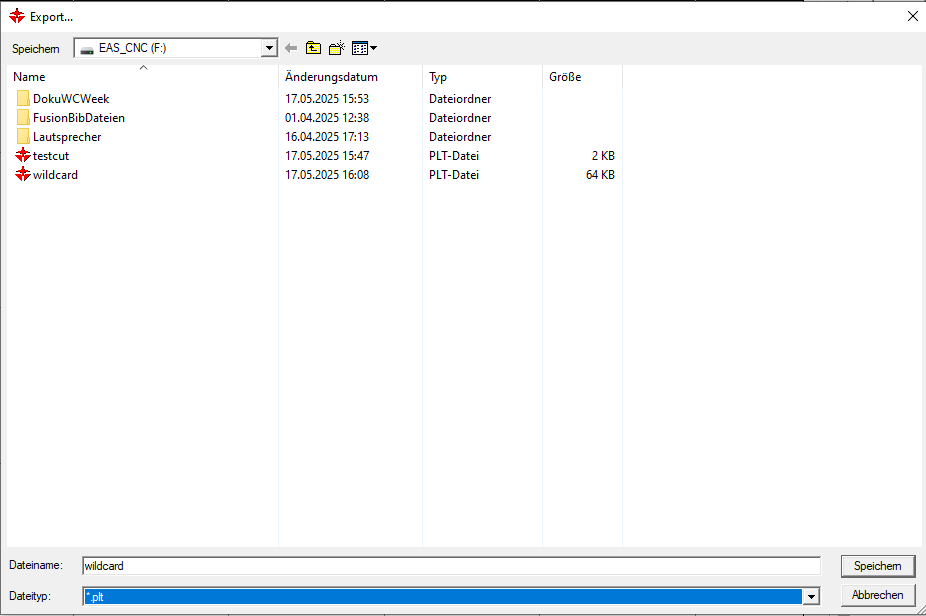The image size is (926, 616).
Task: Click the Dateiname input field
Action: 451,566
